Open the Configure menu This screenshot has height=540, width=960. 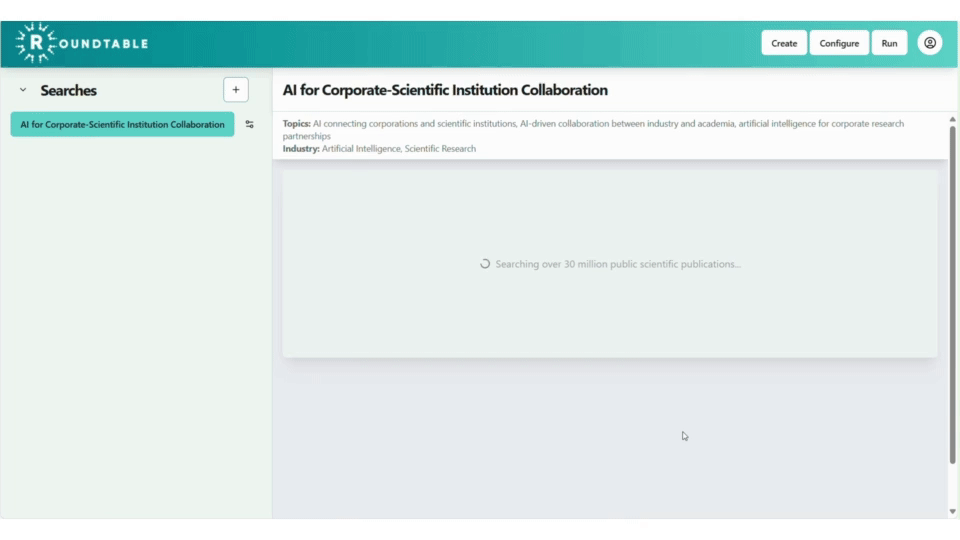pyautogui.click(x=839, y=43)
